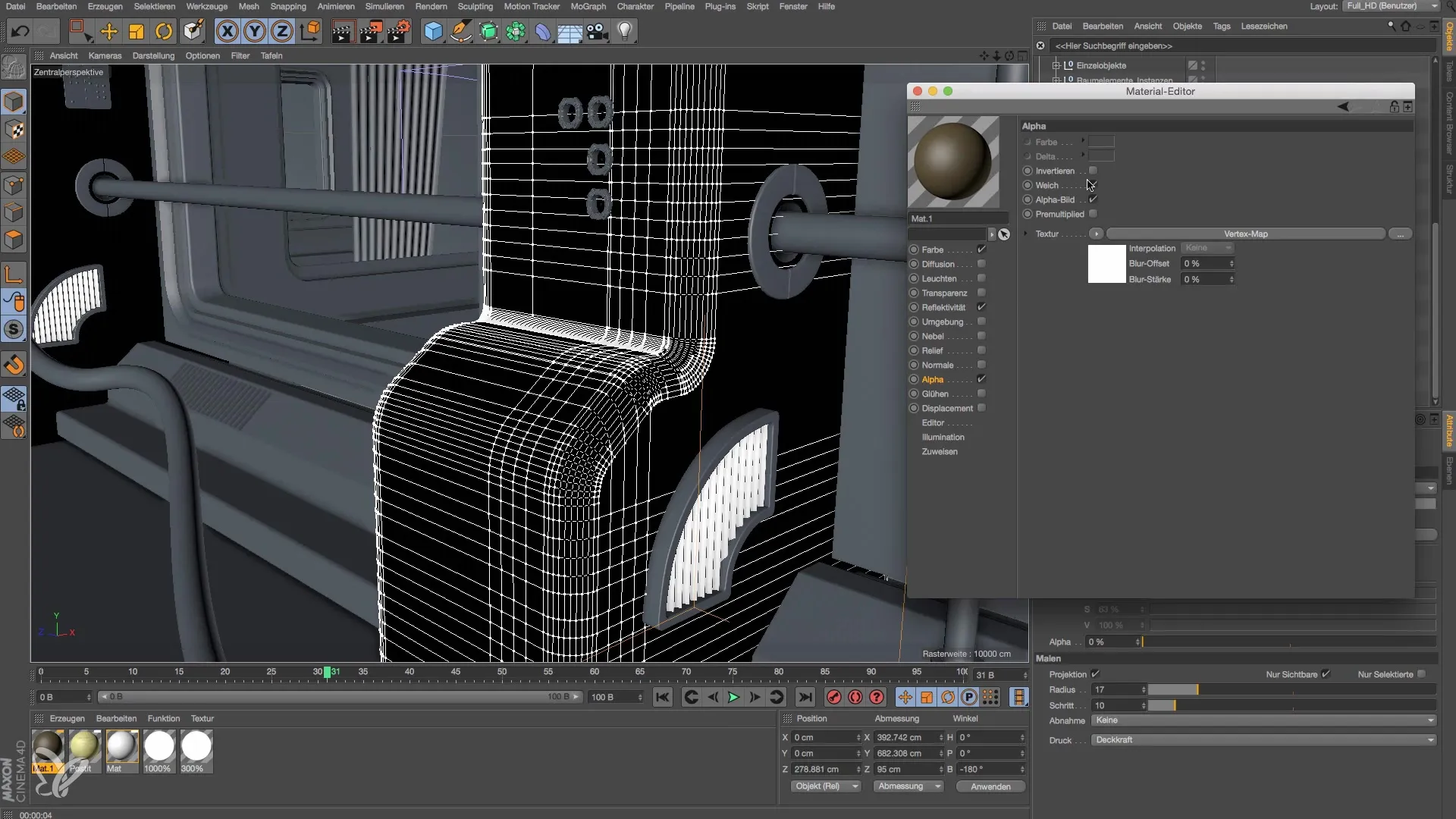The width and height of the screenshot is (1456, 819).
Task: Open the Spline pen tool
Action: (460, 31)
